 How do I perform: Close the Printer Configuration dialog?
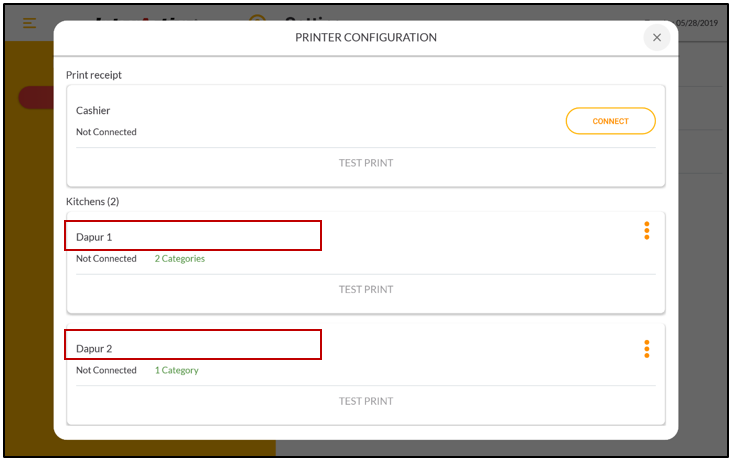656,38
